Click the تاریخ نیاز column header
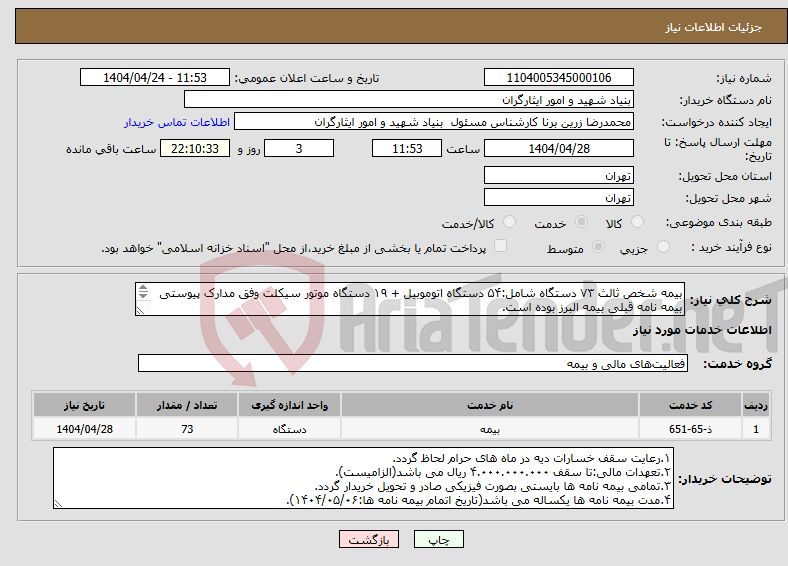 (84, 405)
